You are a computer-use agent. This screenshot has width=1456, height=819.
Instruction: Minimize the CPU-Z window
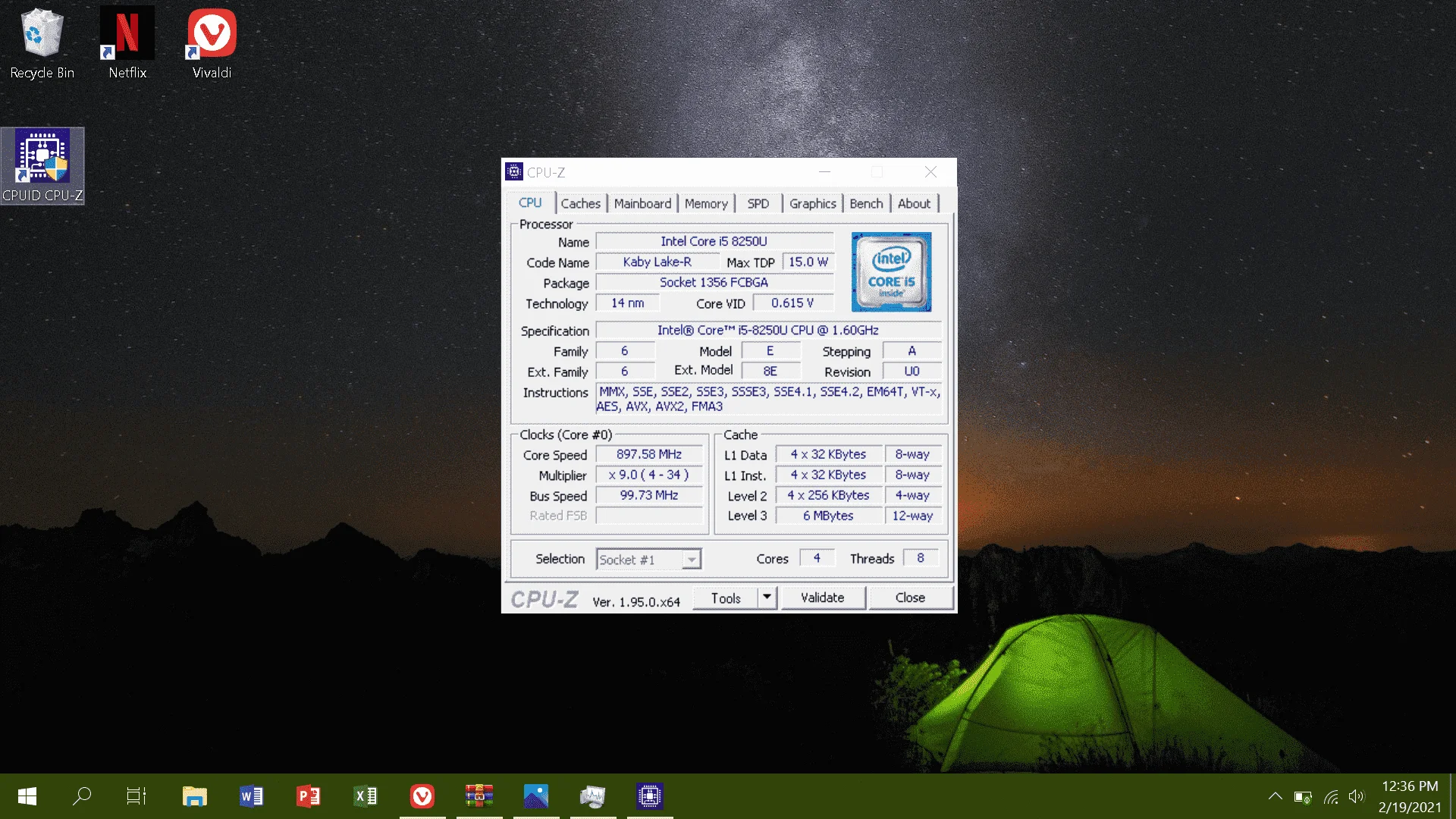(x=824, y=172)
